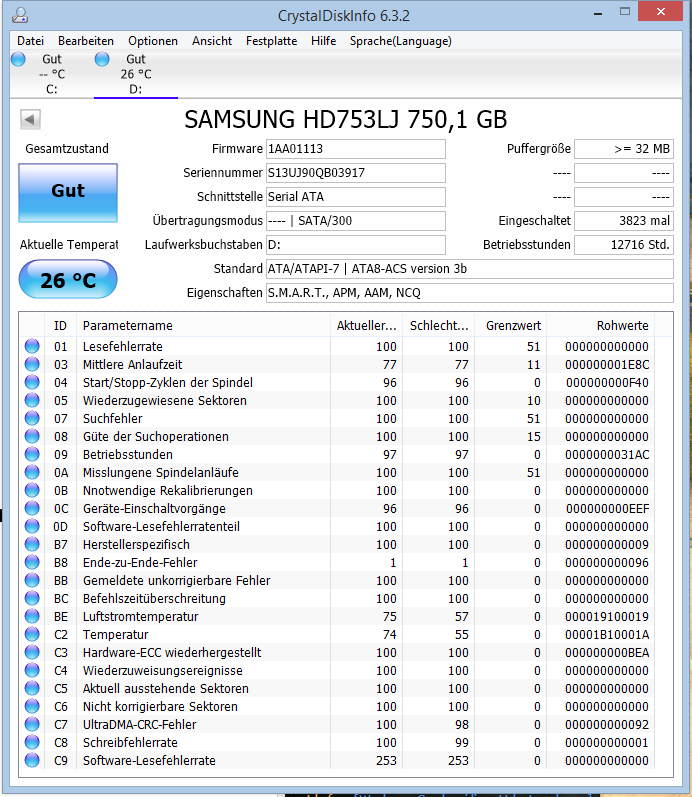Image resolution: width=692 pixels, height=797 pixels.
Task: Click the Gut health status button
Action: click(x=68, y=193)
